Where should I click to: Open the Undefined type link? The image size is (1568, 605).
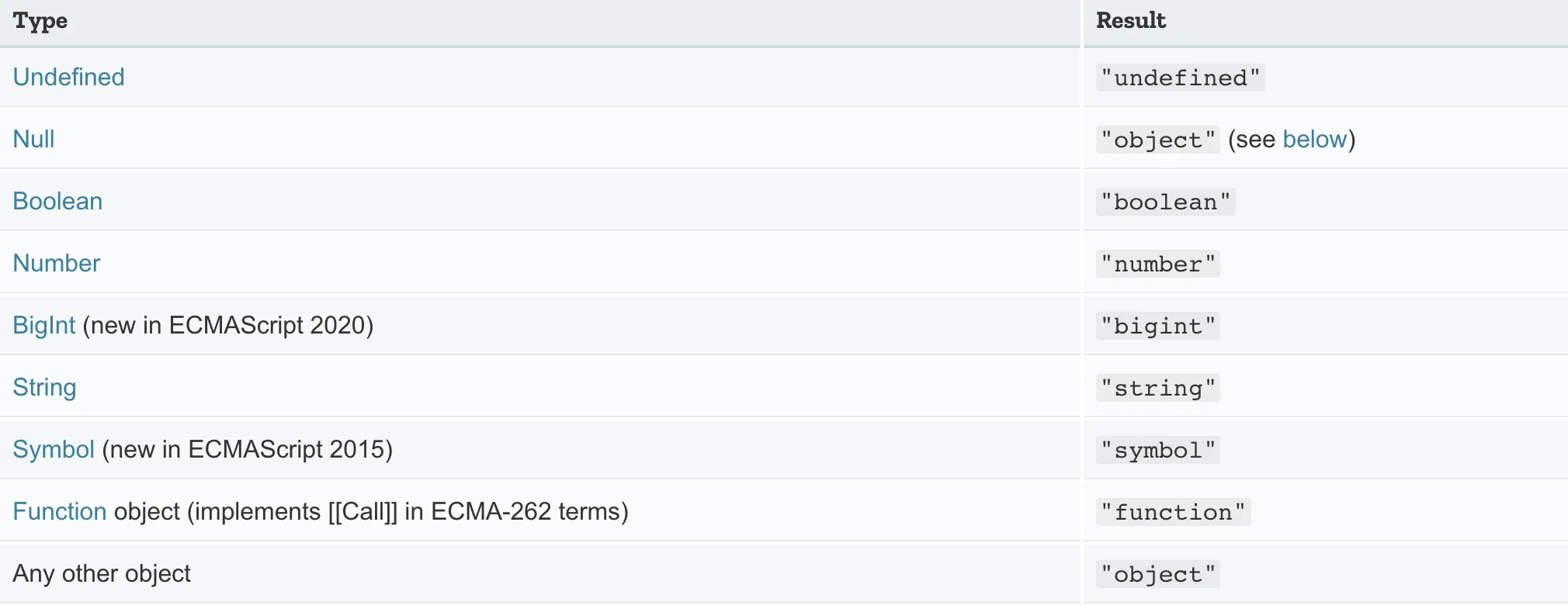click(68, 77)
